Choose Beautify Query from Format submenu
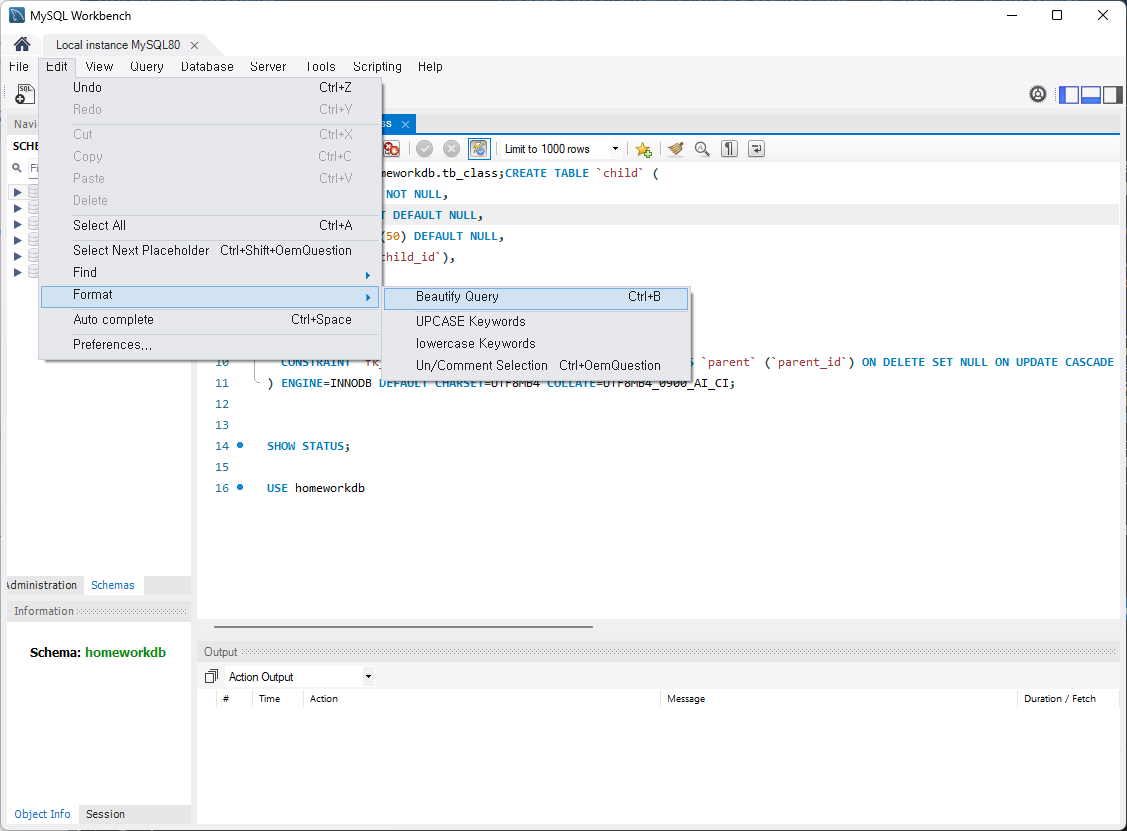Viewport: 1127px width, 831px height. (536, 297)
